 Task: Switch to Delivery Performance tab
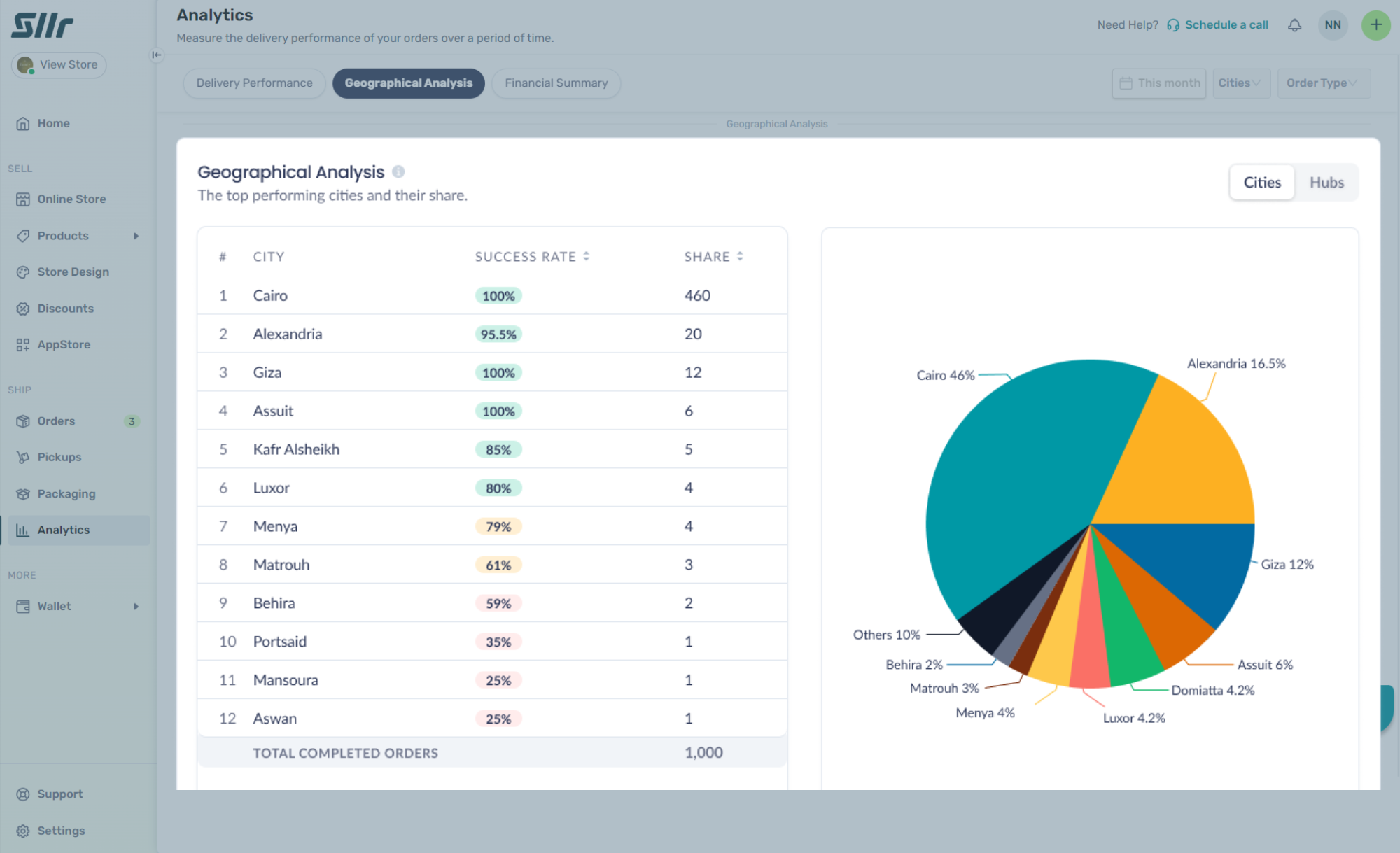click(254, 83)
